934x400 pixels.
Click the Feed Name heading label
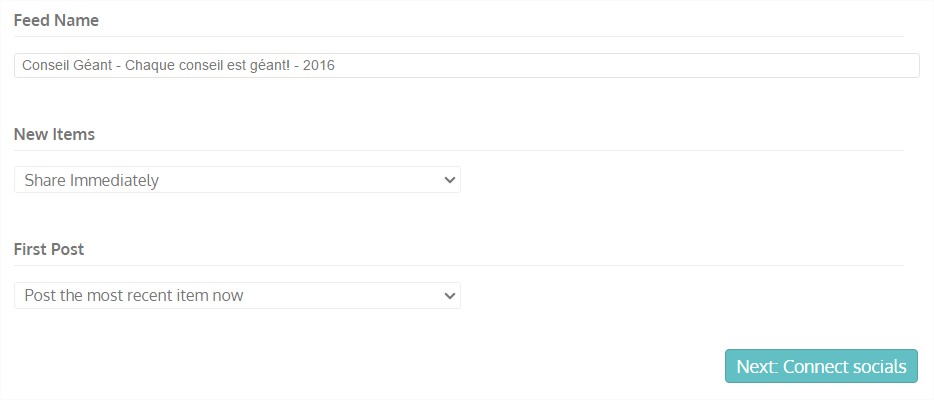click(56, 20)
